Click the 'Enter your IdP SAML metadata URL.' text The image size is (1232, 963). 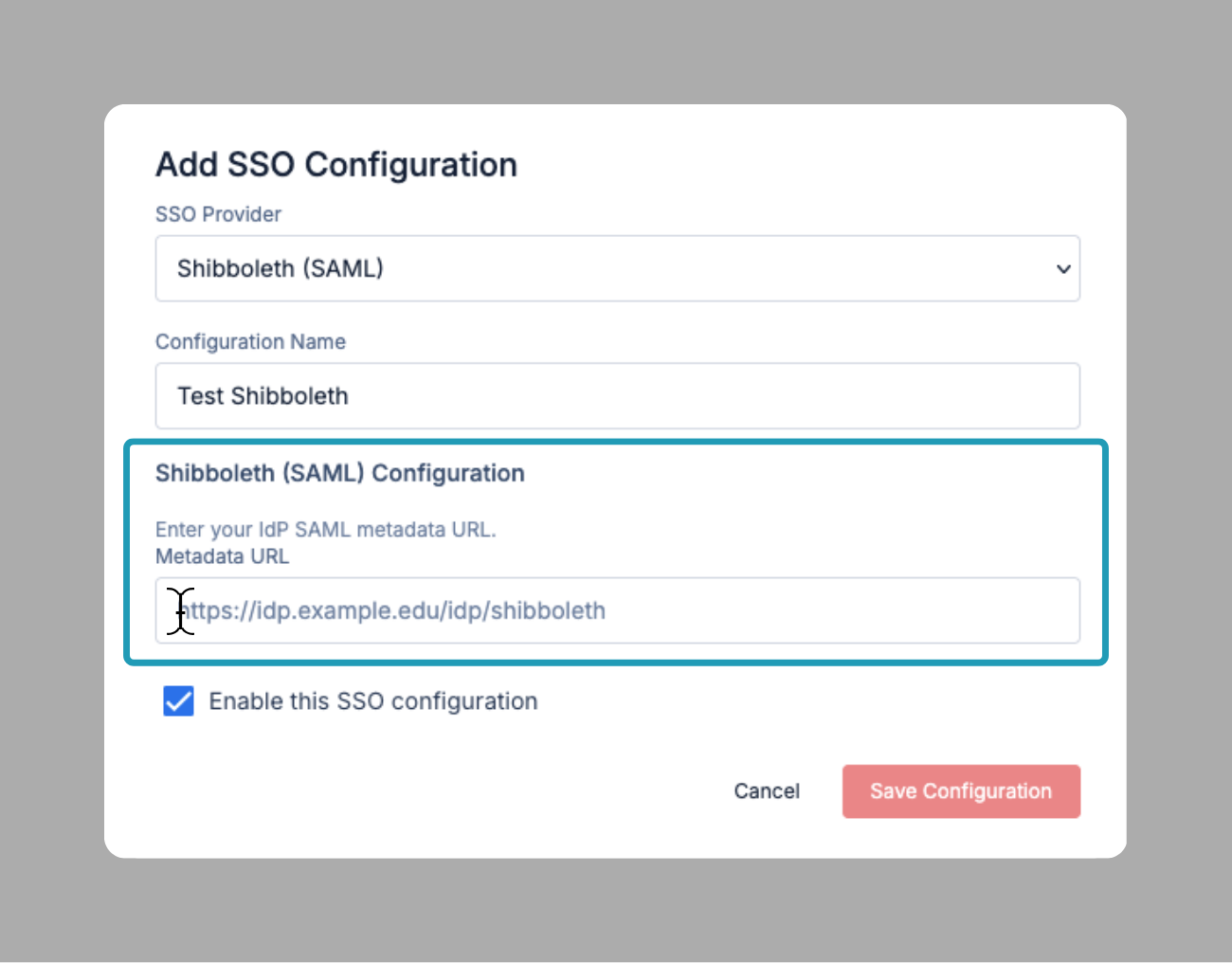[326, 530]
